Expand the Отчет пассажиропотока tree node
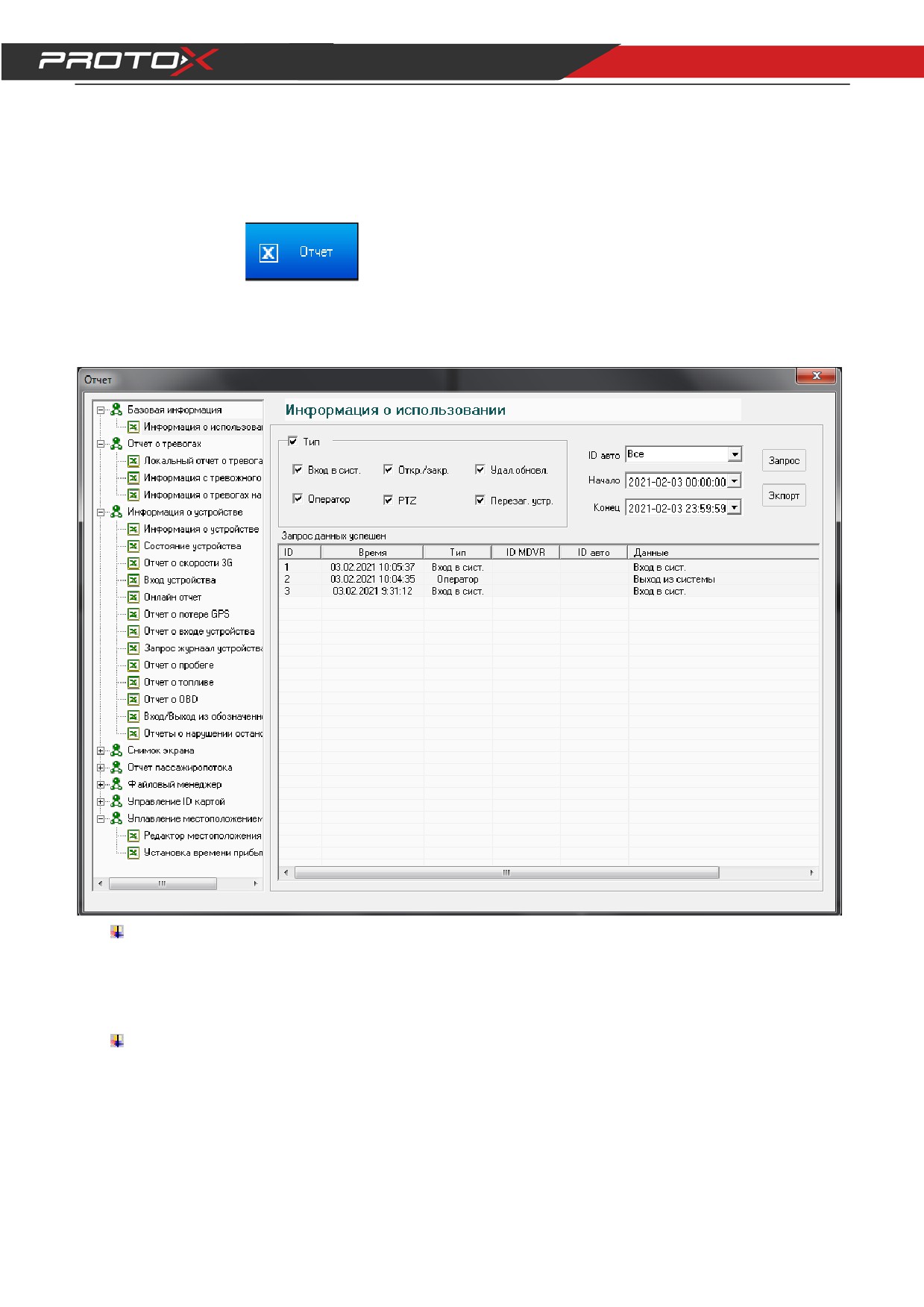 [101, 768]
